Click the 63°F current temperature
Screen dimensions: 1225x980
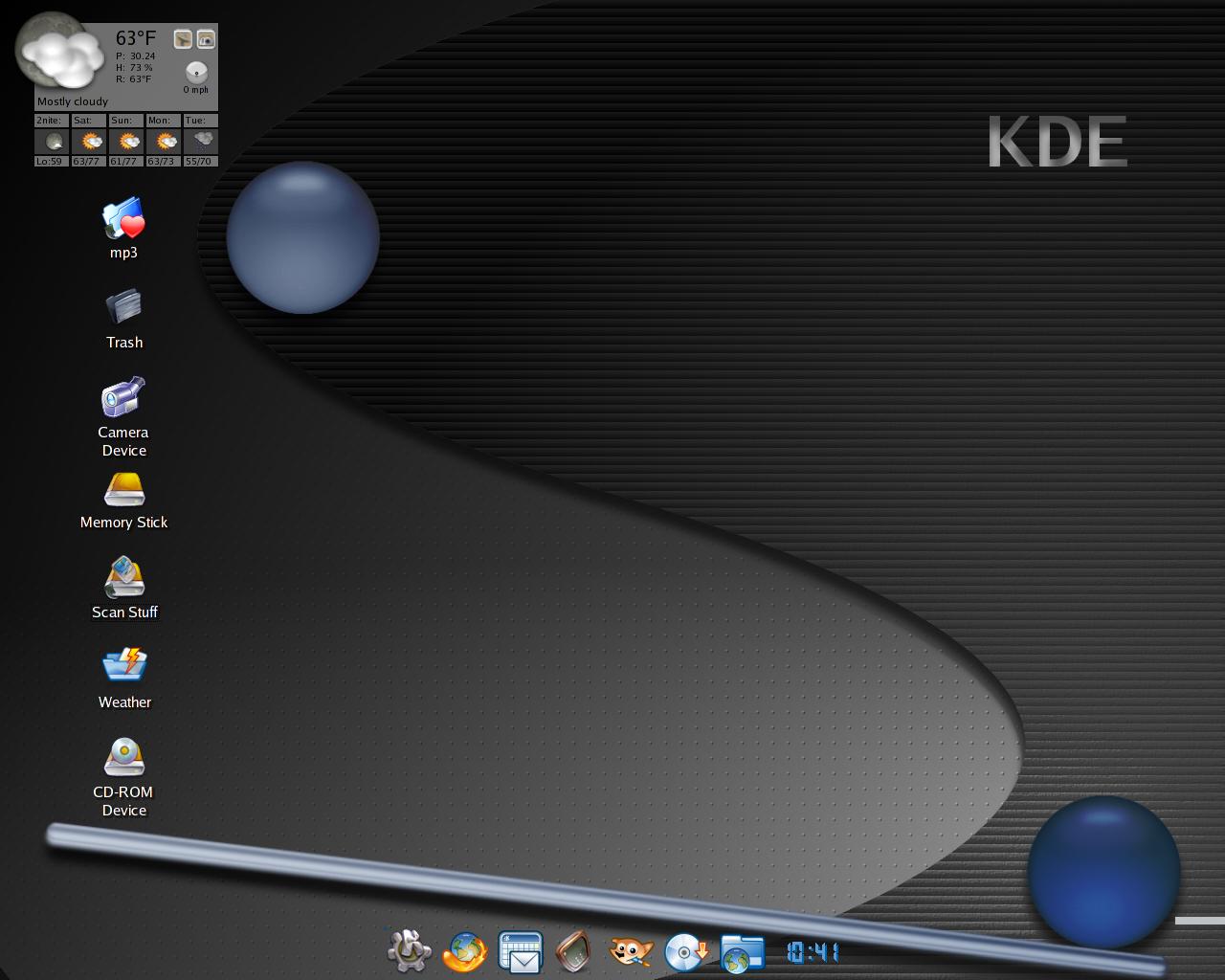click(136, 38)
